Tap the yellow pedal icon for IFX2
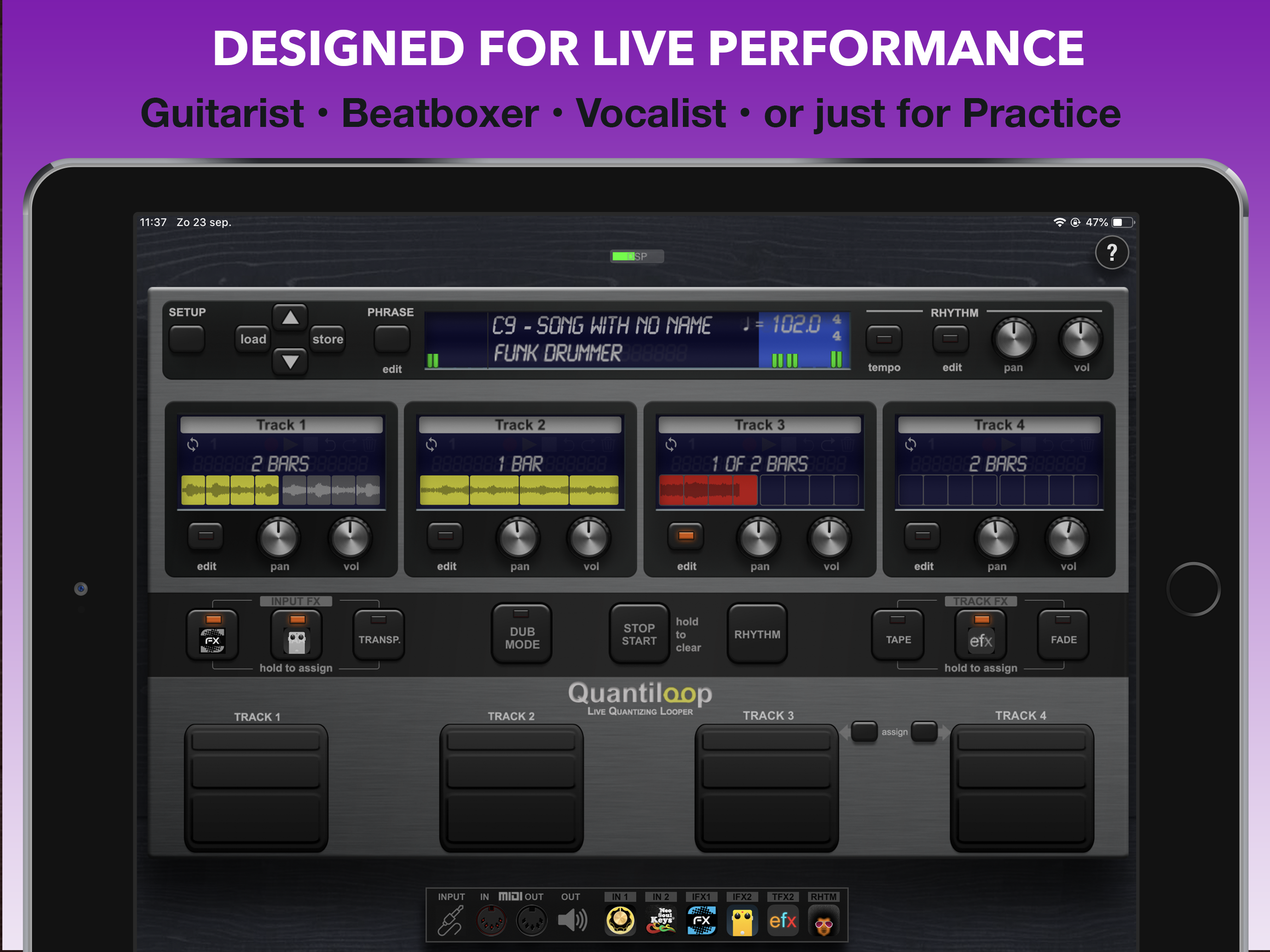Screen dimensions: 1270x952 742,919
